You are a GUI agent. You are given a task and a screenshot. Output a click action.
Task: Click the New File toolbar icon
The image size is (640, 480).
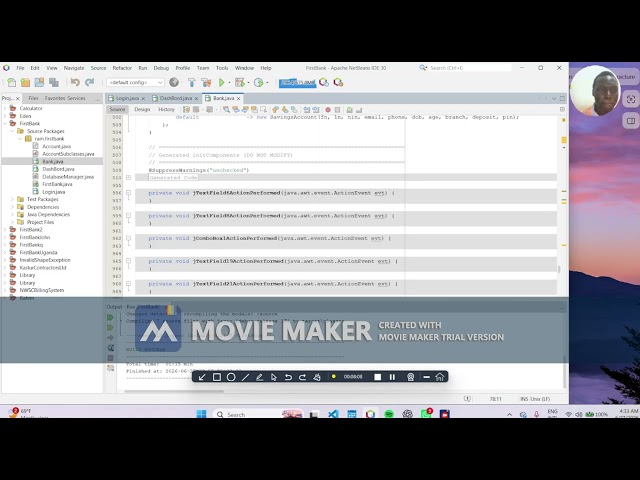11,82
